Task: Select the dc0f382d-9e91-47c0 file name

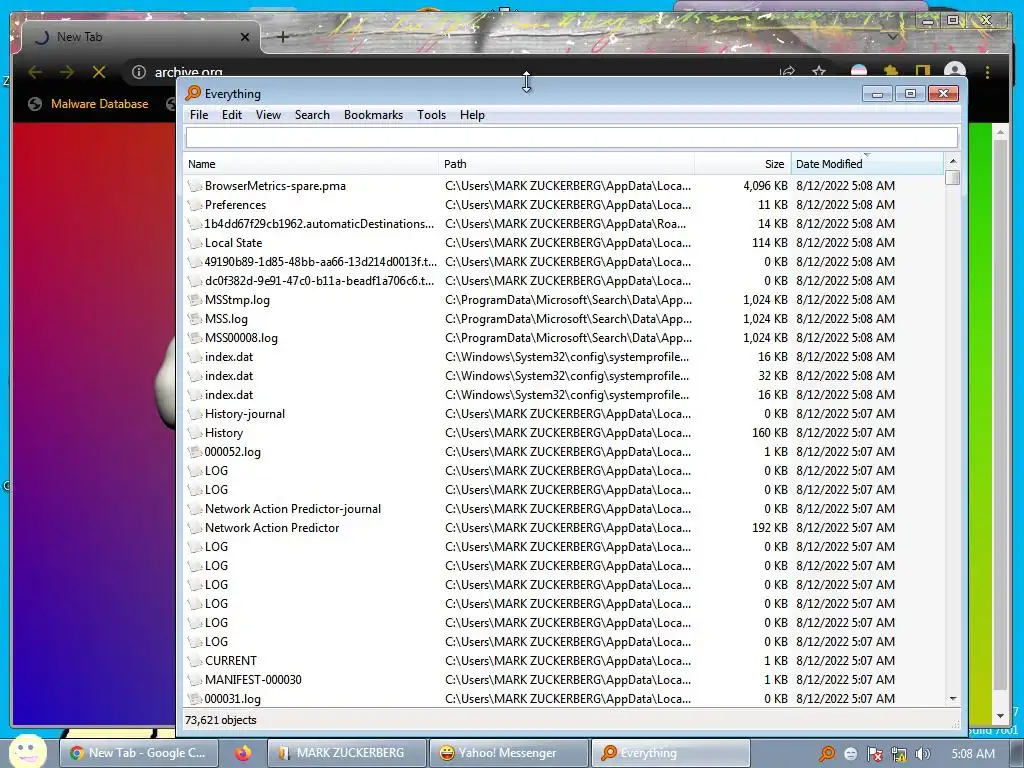Action: point(319,281)
